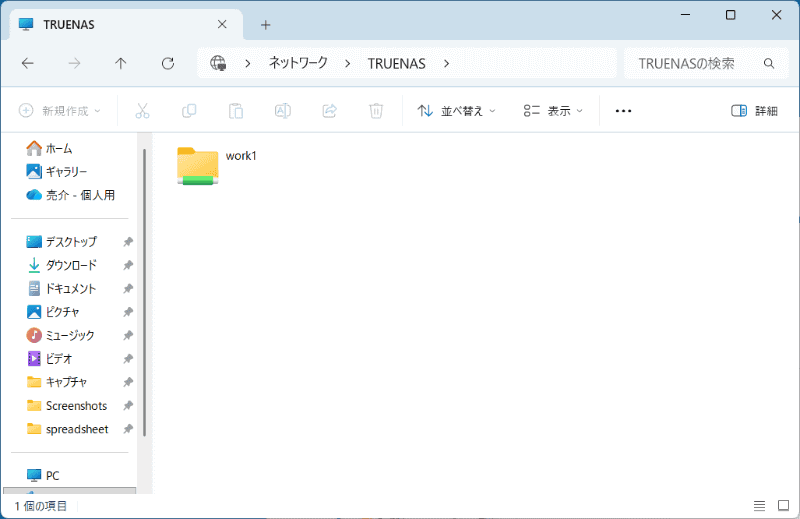Click the pin icon next to spreadsheet
Image resolution: width=800 pixels, height=519 pixels.
(128, 429)
